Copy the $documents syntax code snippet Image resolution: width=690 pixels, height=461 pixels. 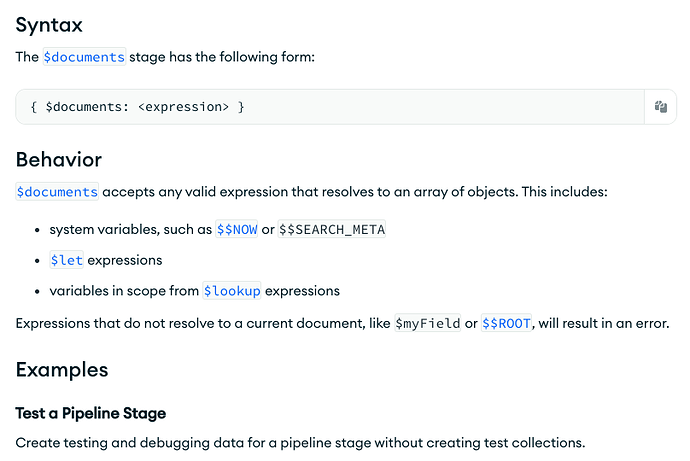click(x=660, y=107)
